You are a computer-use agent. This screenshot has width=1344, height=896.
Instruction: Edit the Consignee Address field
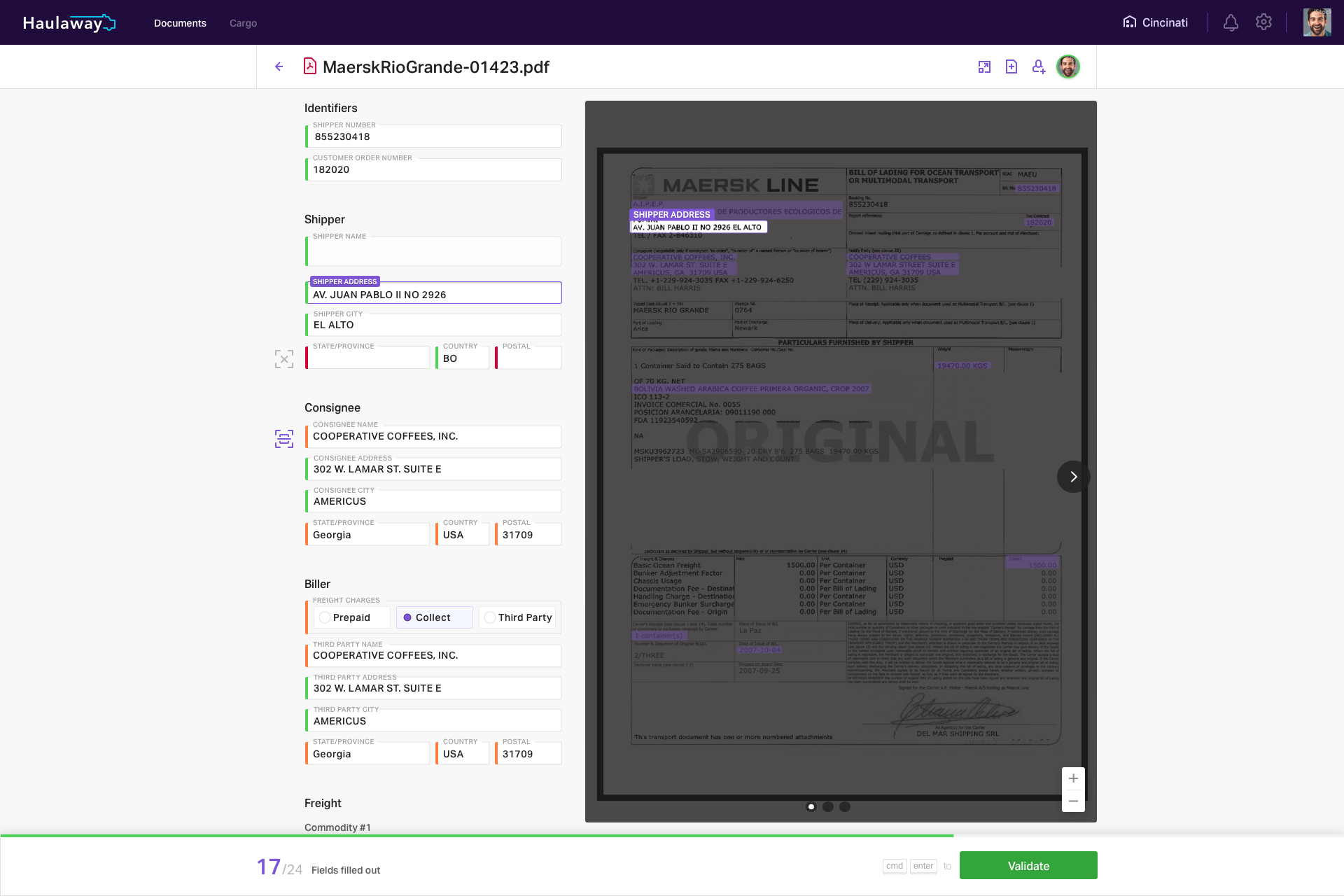tap(434, 469)
